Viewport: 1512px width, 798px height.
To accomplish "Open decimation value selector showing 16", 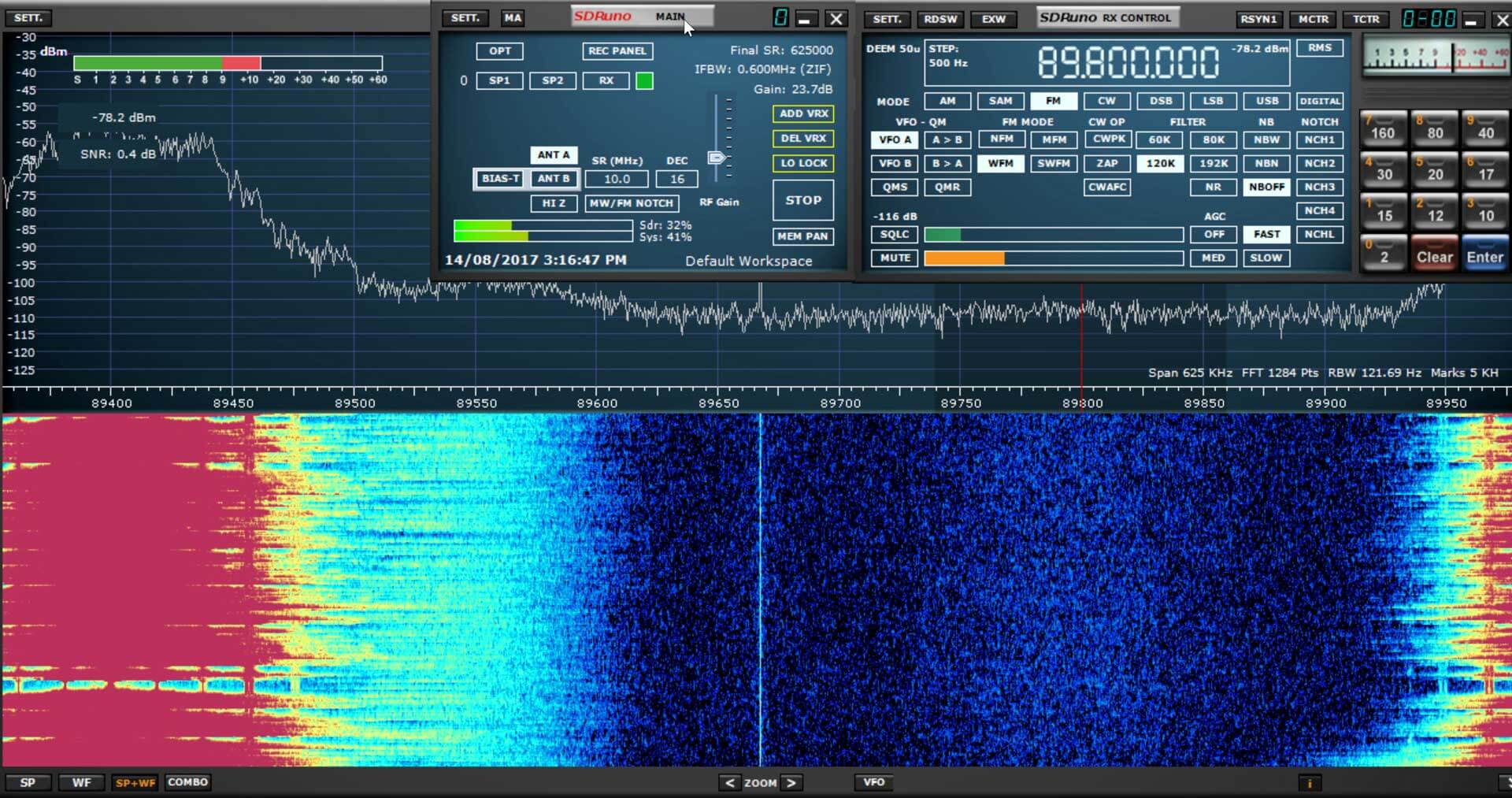I will (676, 179).
